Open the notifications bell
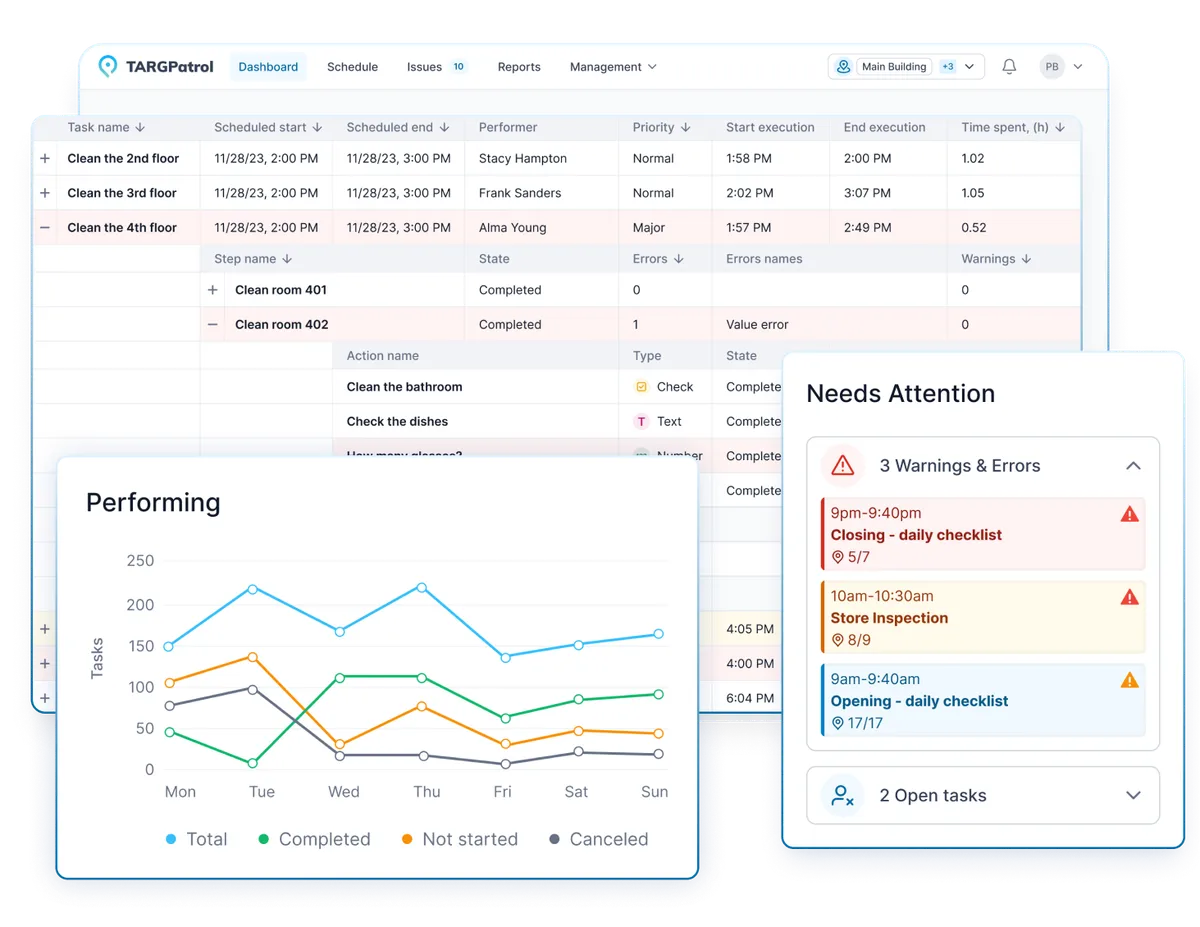 [1009, 67]
